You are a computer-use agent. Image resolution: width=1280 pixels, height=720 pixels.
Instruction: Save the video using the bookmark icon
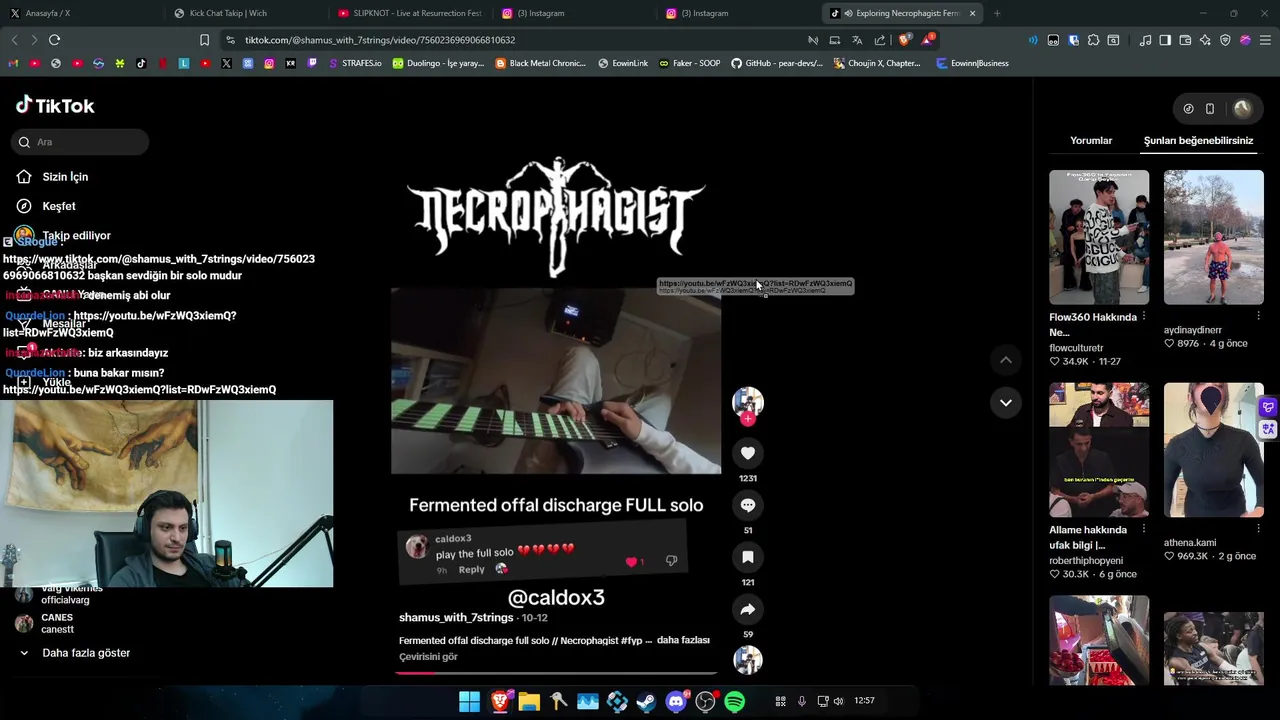pos(748,557)
